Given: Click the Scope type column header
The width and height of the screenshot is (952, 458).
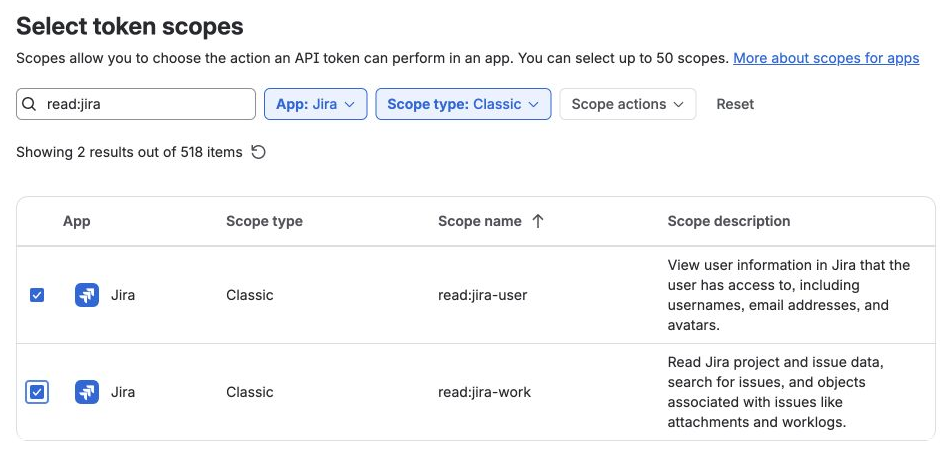Looking at the screenshot, I should pos(264,221).
